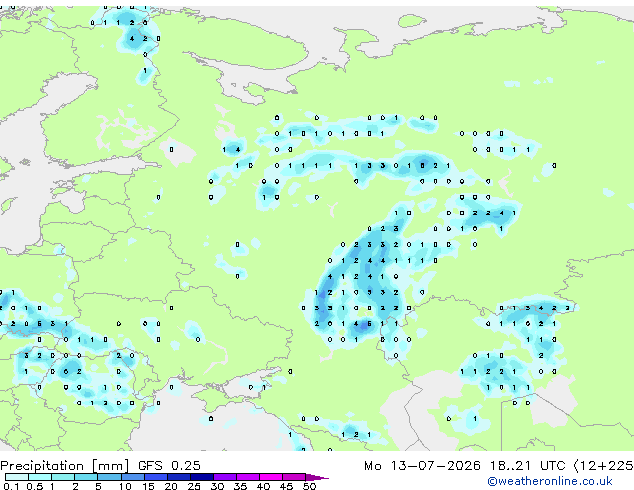The height and width of the screenshot is (490, 634).
Task: Click the '0.1' legend scale value
Action: point(11,486)
